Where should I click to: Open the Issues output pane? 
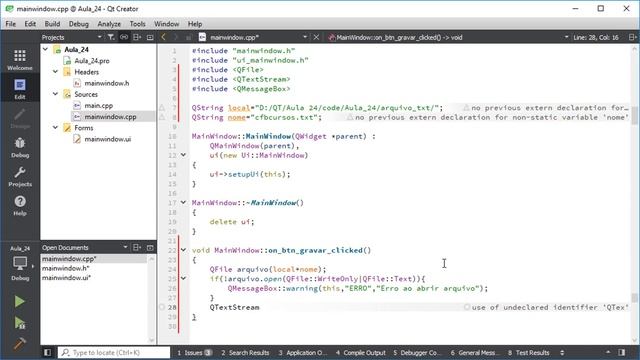point(194,352)
